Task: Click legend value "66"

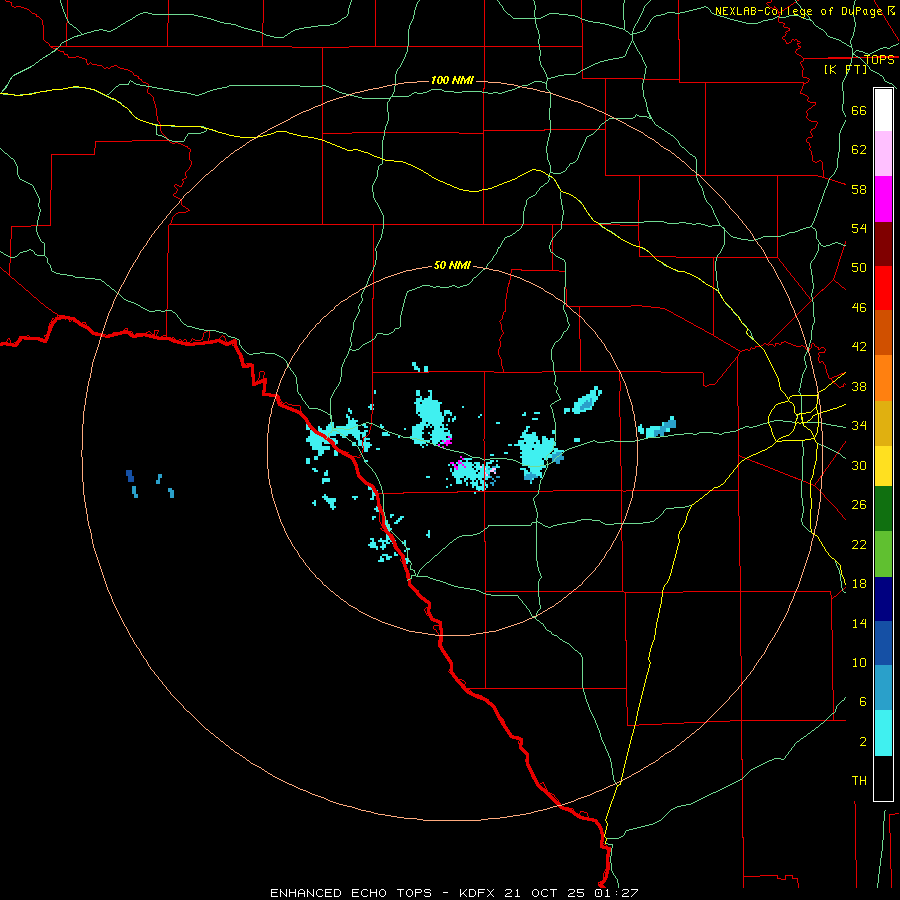Action: click(x=859, y=110)
